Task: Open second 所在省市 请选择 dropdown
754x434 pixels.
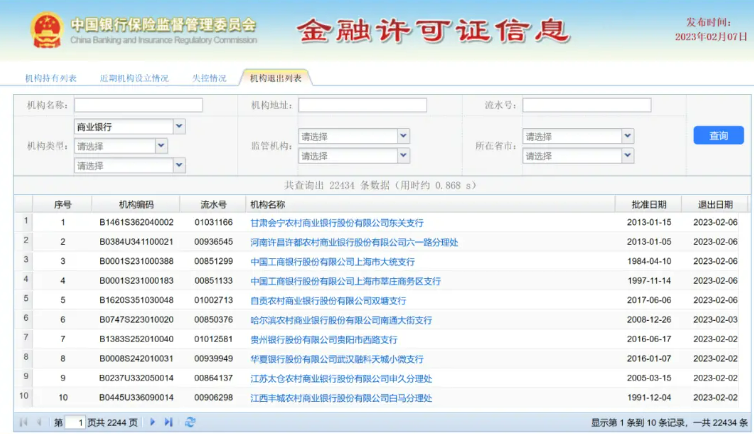Action: tap(627, 155)
